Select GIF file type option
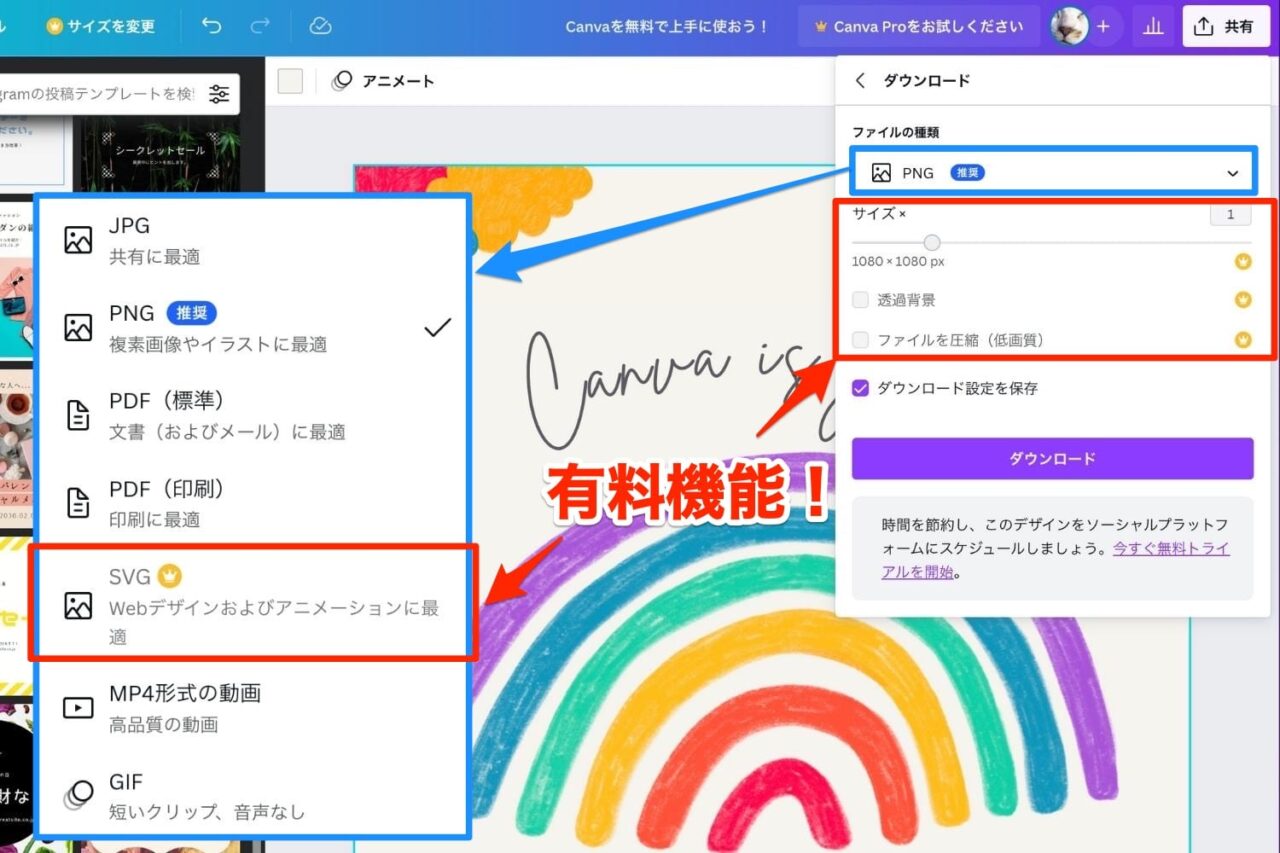 (x=252, y=795)
